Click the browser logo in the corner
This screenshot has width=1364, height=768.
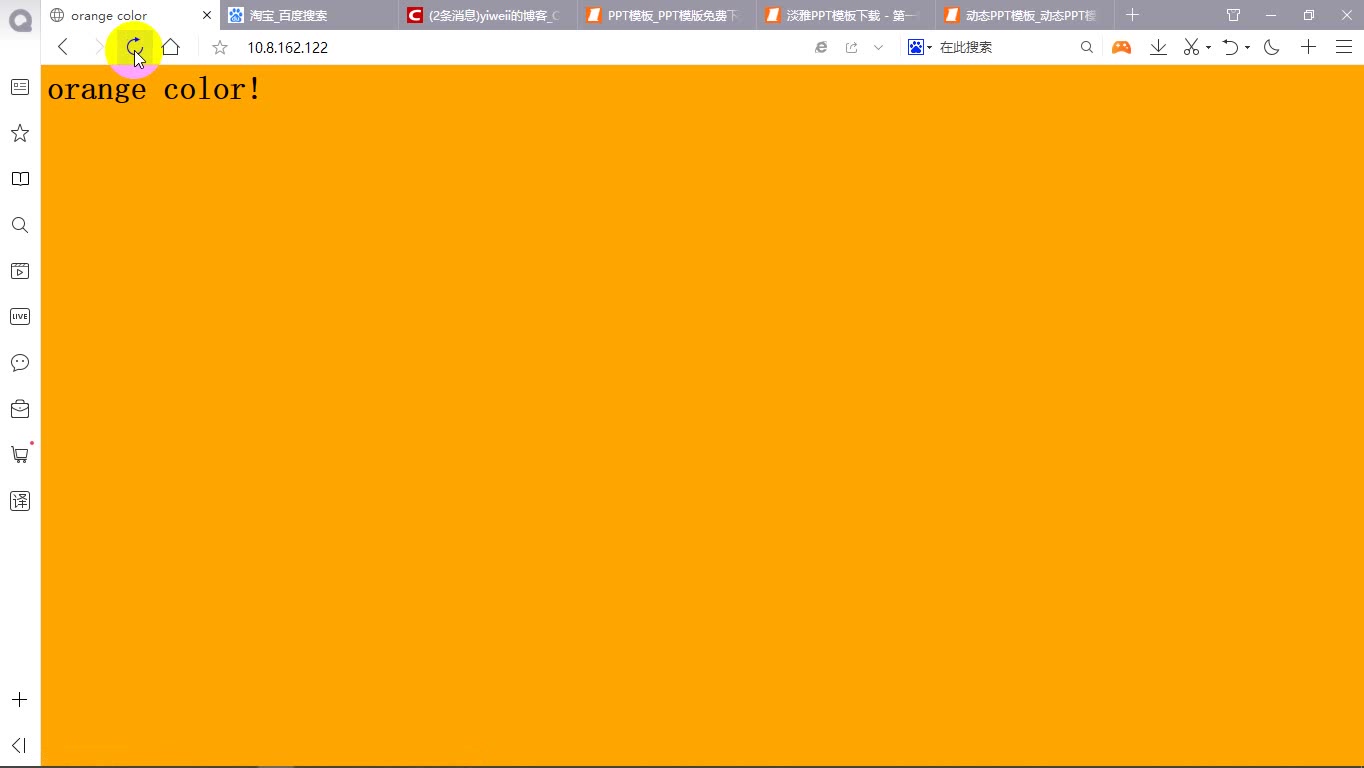click(20, 19)
